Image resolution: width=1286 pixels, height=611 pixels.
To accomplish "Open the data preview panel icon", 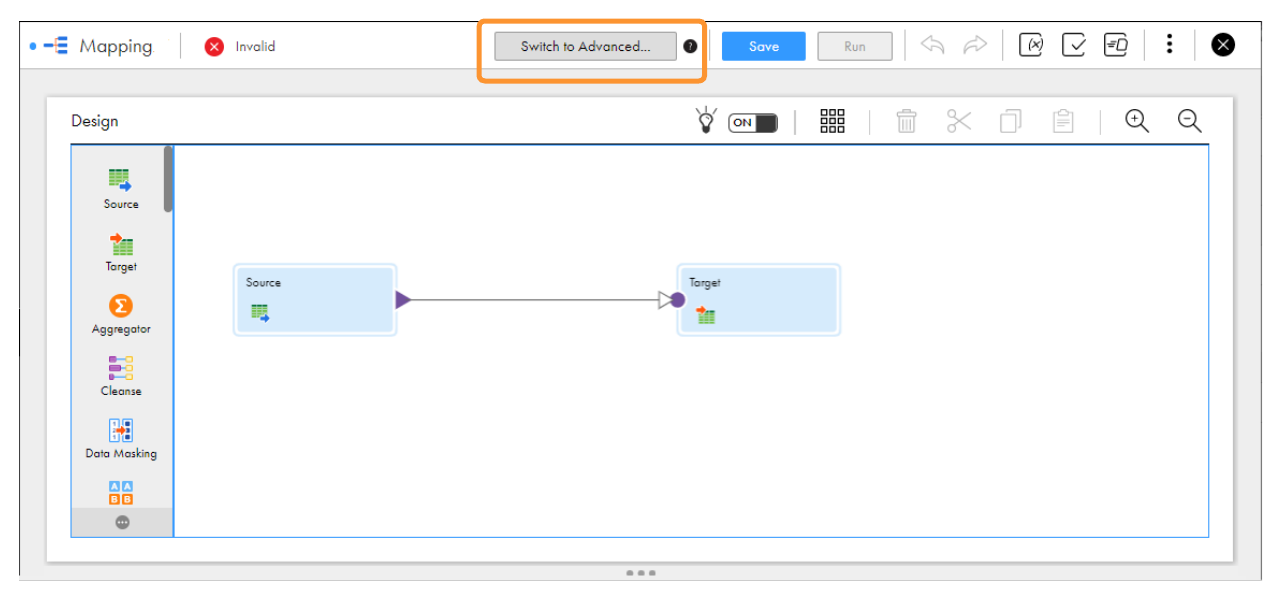I will tap(1116, 45).
